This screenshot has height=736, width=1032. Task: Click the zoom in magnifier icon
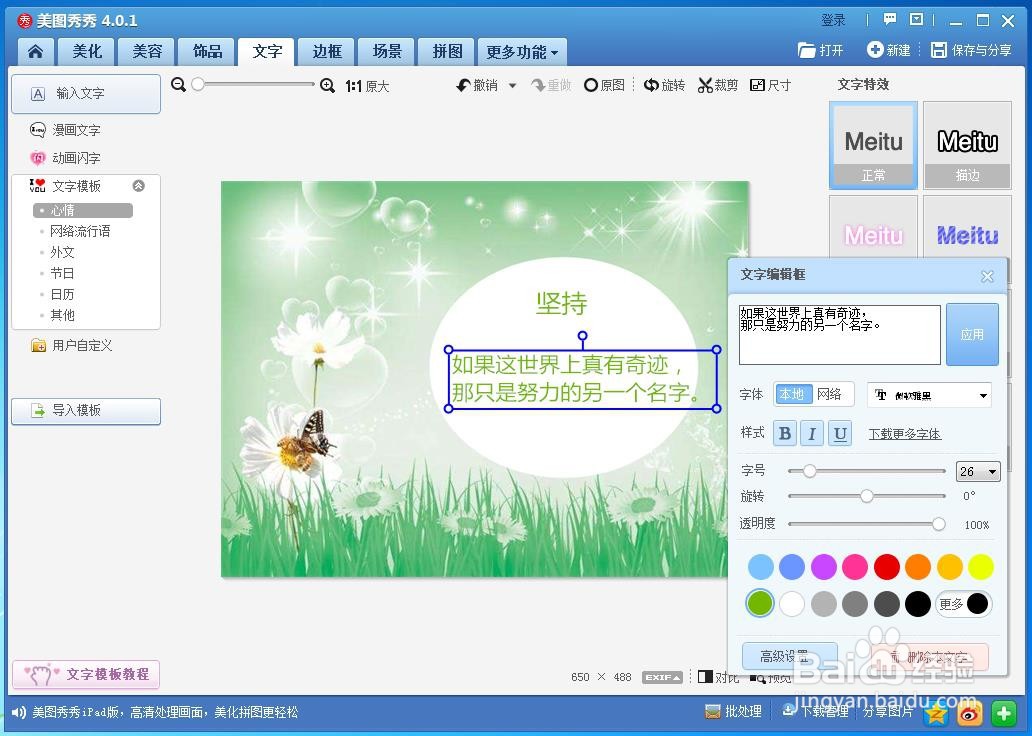click(327, 86)
